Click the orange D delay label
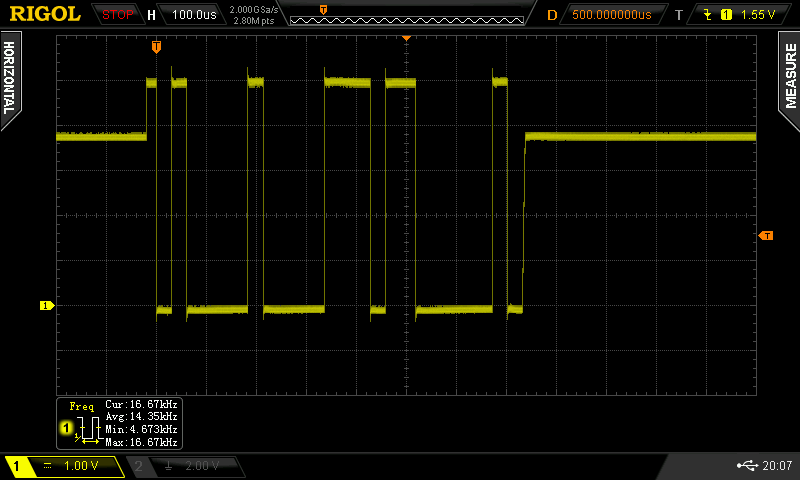This screenshot has width=800, height=480. pyautogui.click(x=552, y=15)
